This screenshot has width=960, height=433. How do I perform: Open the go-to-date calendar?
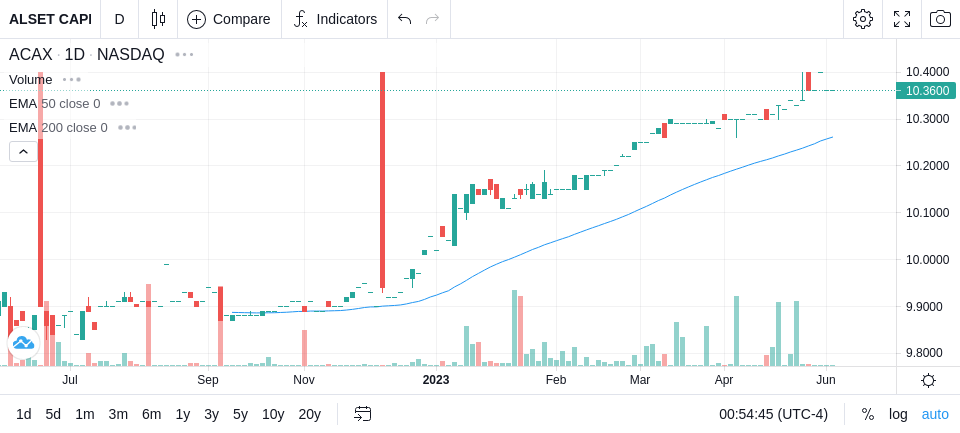pyautogui.click(x=362, y=415)
